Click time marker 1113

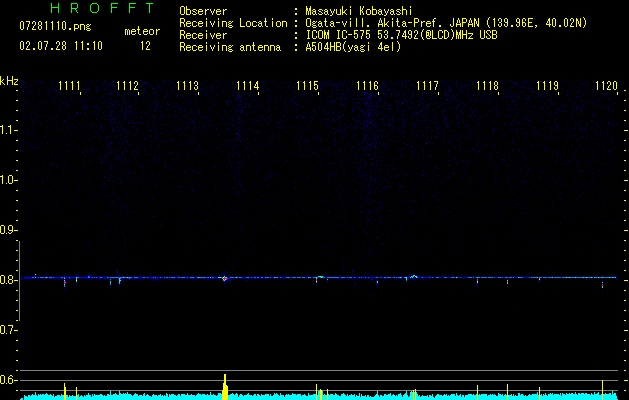(187, 86)
